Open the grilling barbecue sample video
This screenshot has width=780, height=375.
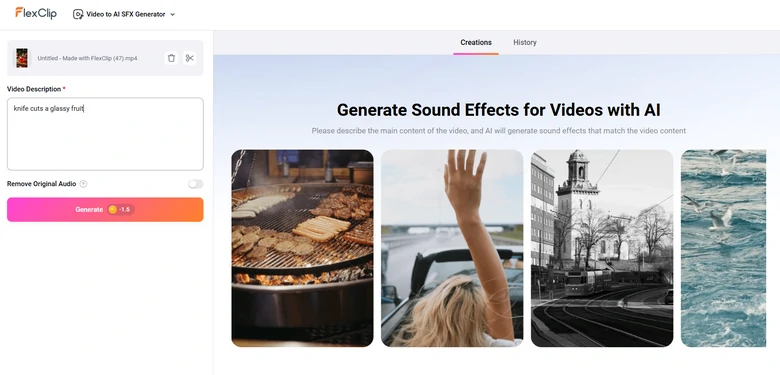[302, 248]
